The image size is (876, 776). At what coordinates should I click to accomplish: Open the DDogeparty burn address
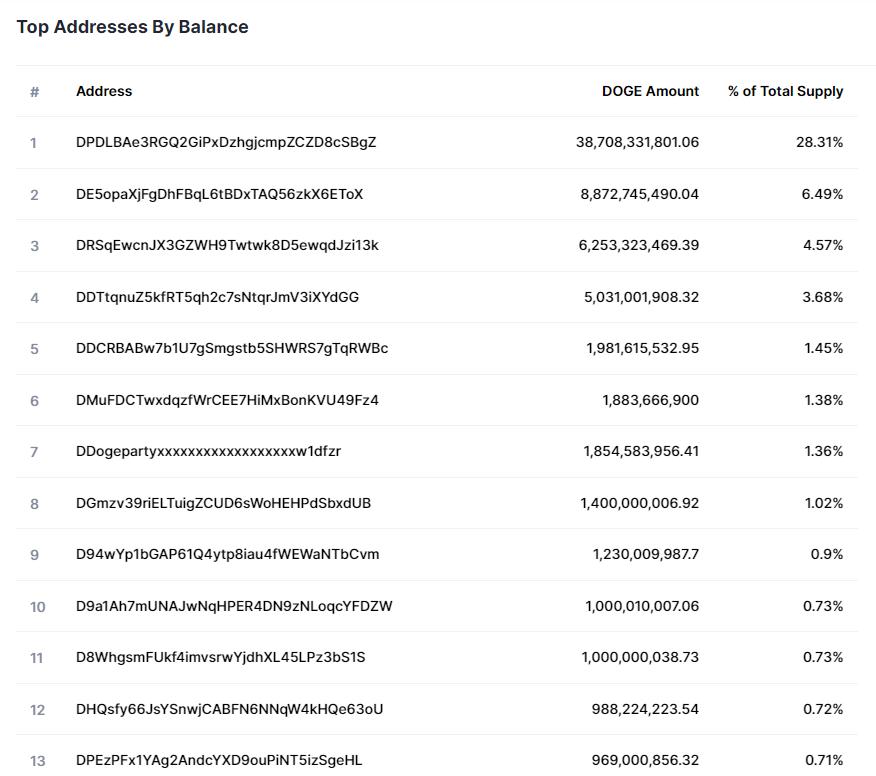click(208, 451)
